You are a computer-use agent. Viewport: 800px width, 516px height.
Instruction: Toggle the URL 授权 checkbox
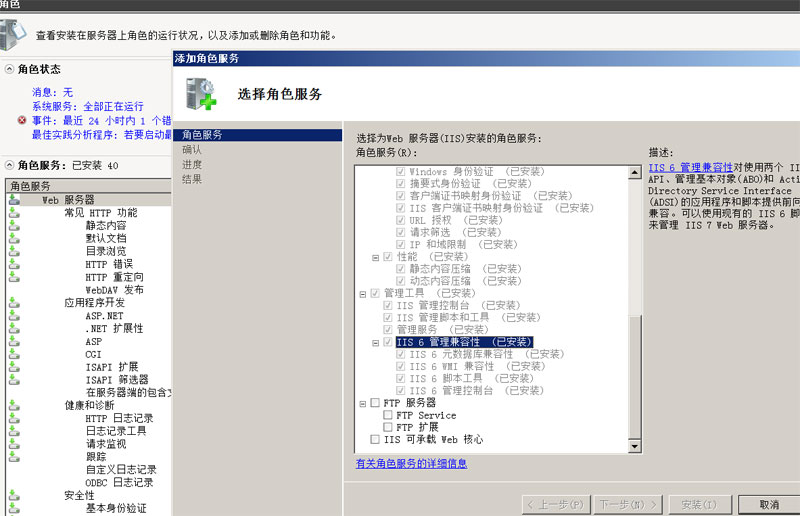click(401, 220)
